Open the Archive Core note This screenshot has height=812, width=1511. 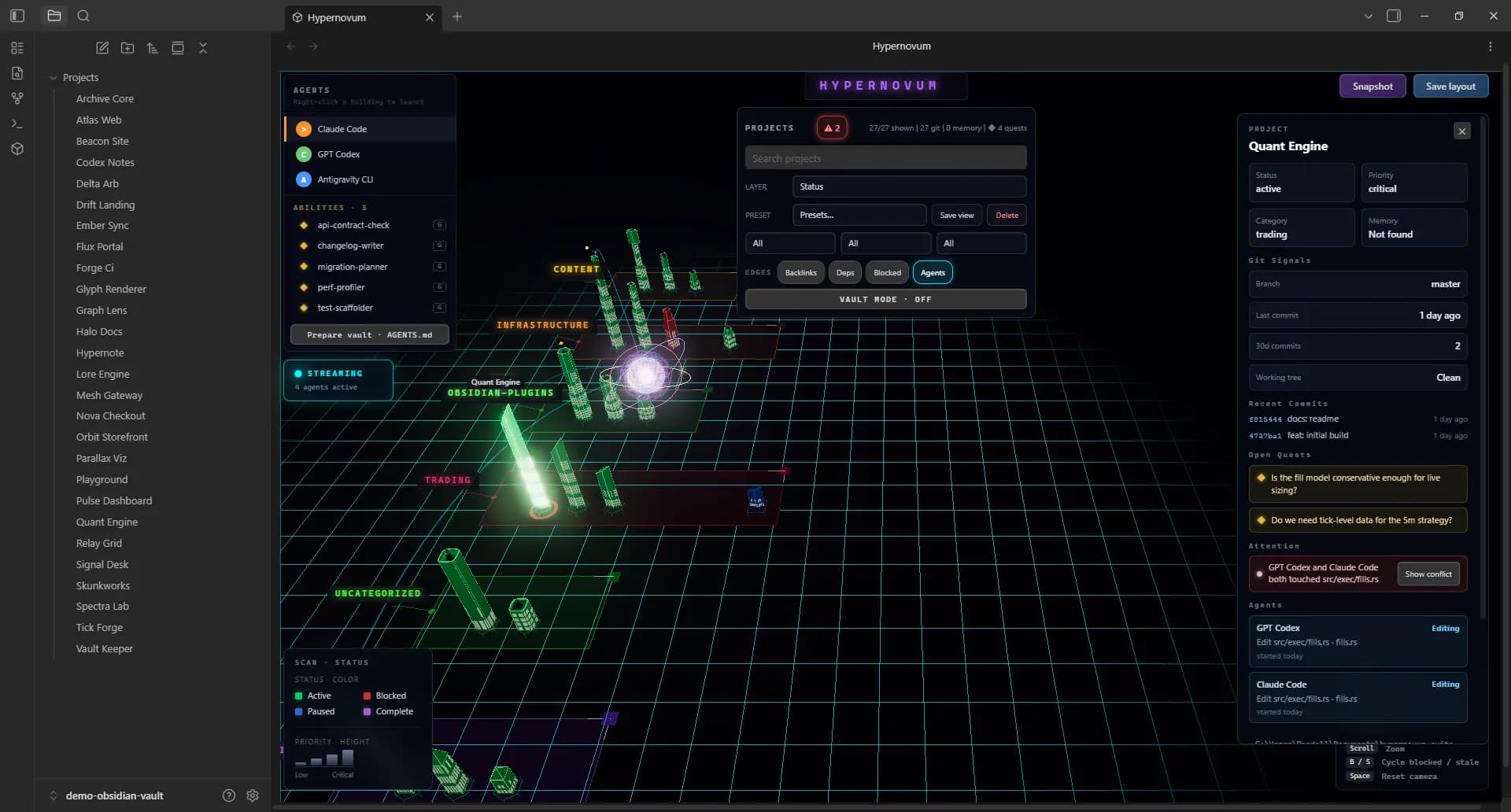(x=105, y=98)
